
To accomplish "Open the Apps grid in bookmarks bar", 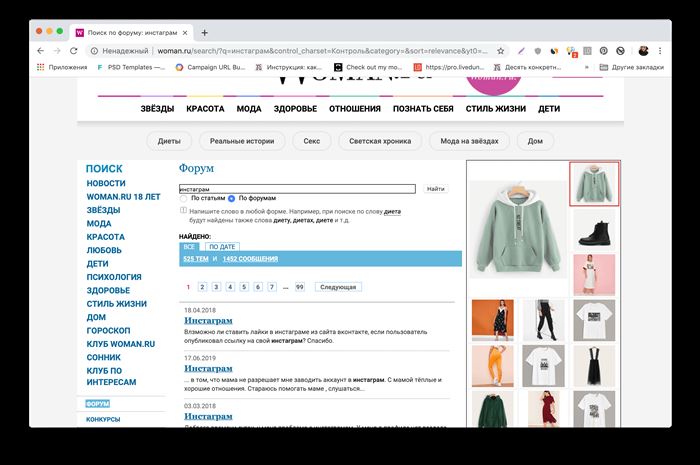I will click(41, 67).
